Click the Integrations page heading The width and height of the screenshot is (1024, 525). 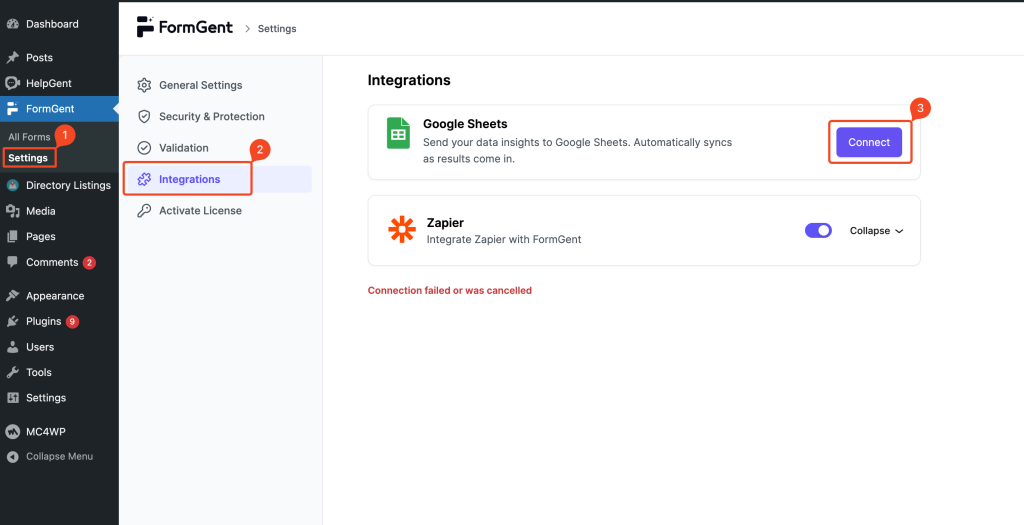(409, 80)
